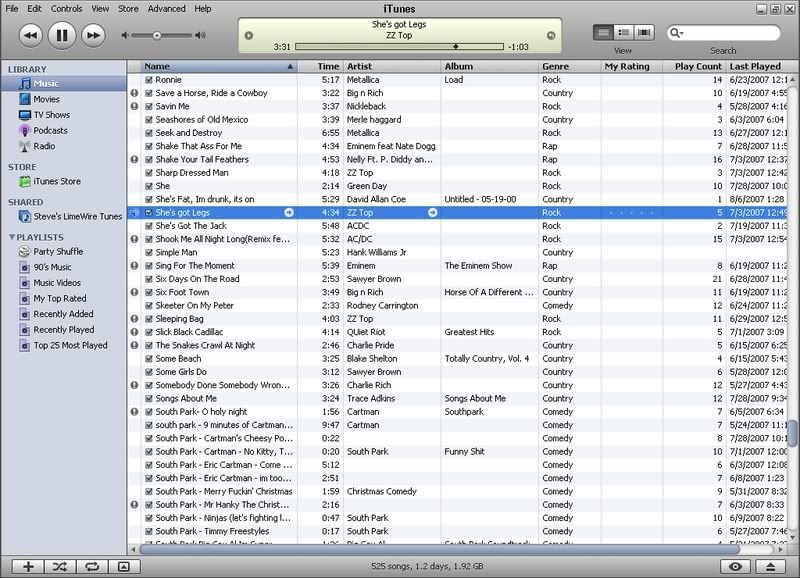This screenshot has height=578, width=800.
Task: Toggle shuffle playback button
Action: [60, 566]
